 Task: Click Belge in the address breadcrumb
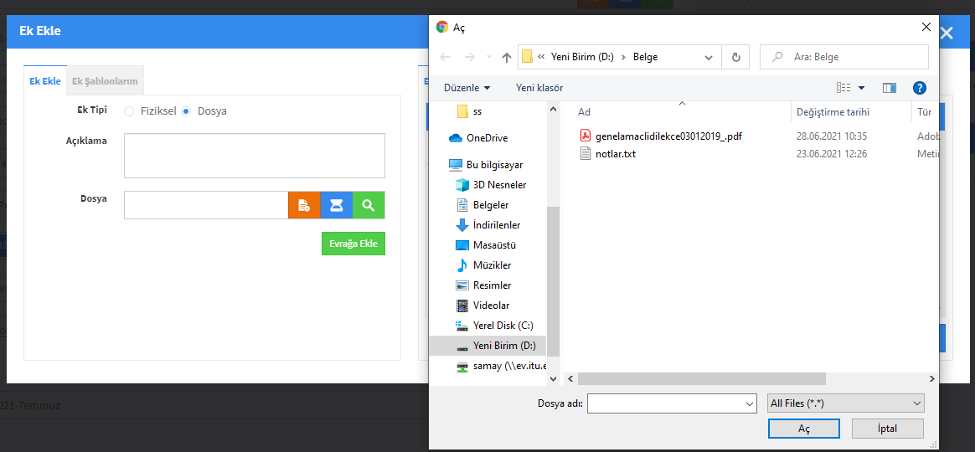coord(645,57)
